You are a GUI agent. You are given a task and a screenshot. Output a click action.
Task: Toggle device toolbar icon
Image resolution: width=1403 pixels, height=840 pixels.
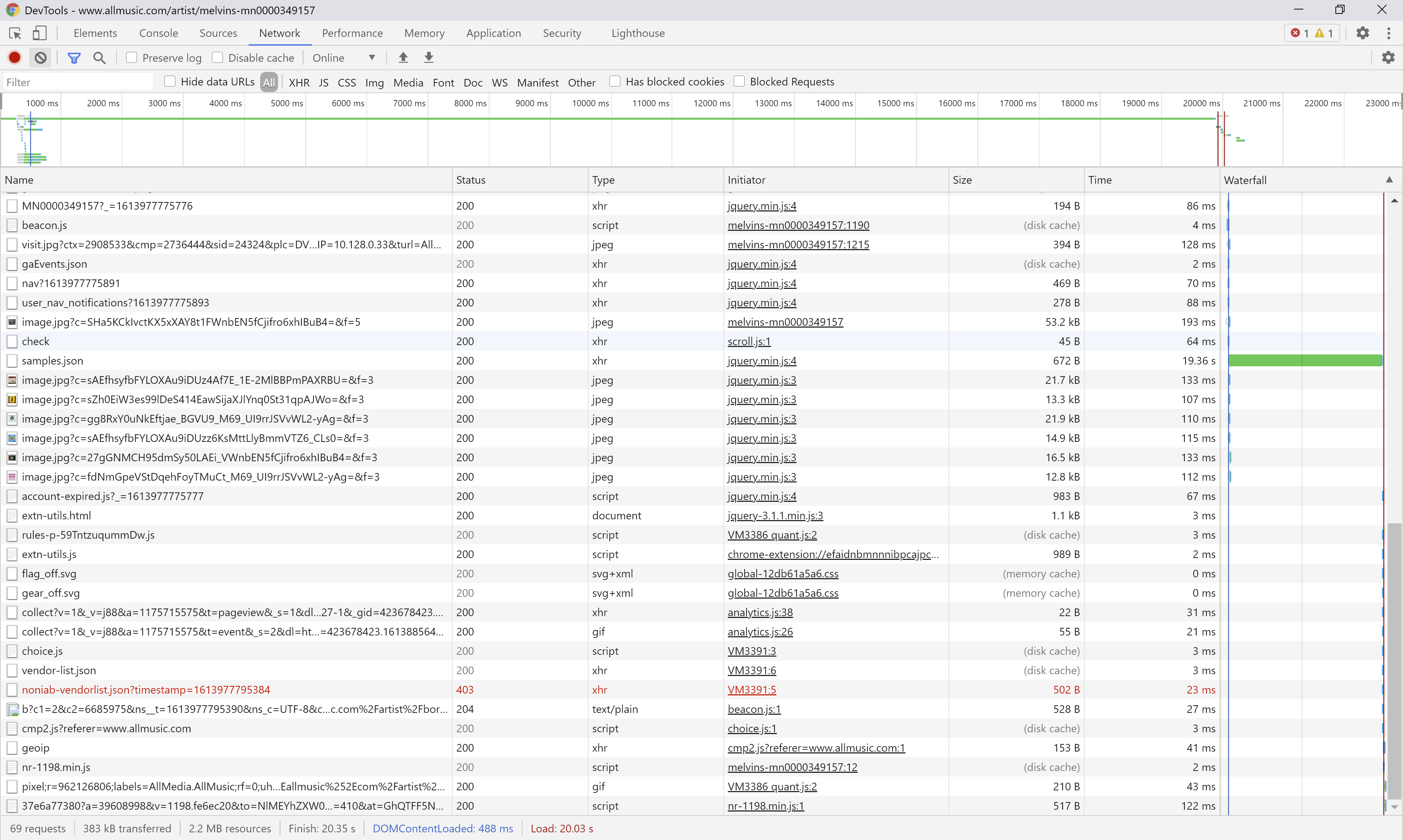pos(39,33)
